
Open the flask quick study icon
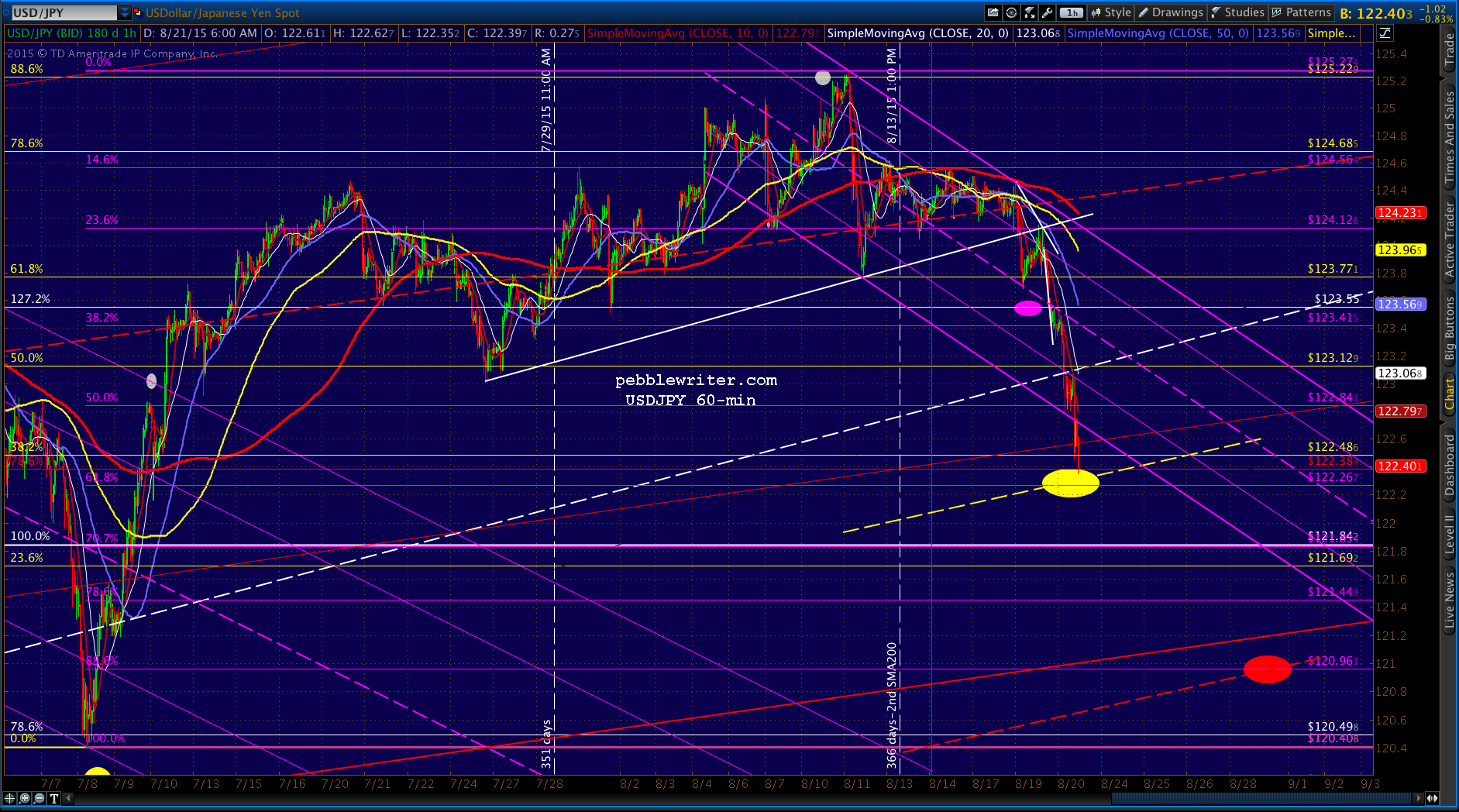coord(1030,12)
